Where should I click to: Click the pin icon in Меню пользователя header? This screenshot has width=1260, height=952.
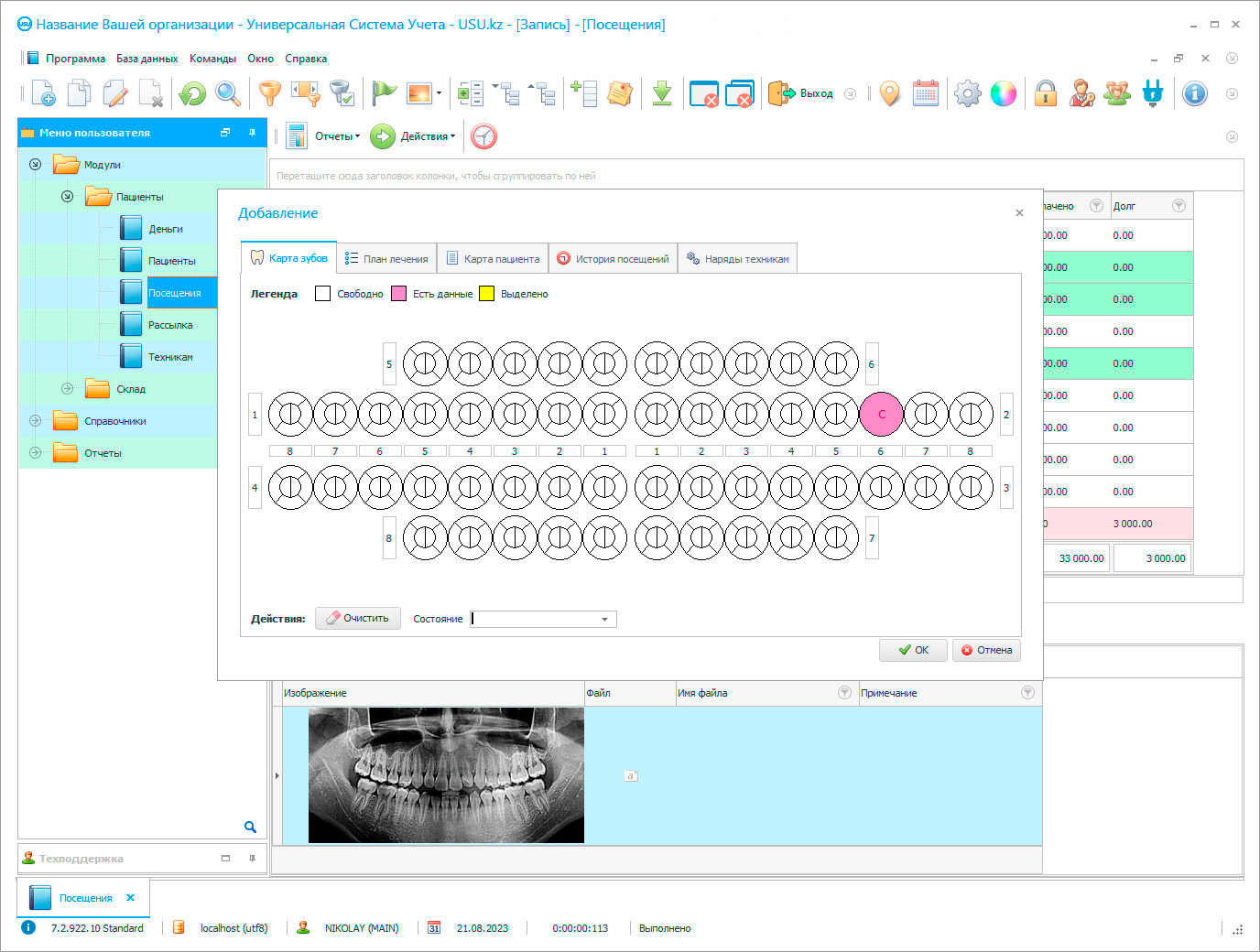click(x=252, y=133)
